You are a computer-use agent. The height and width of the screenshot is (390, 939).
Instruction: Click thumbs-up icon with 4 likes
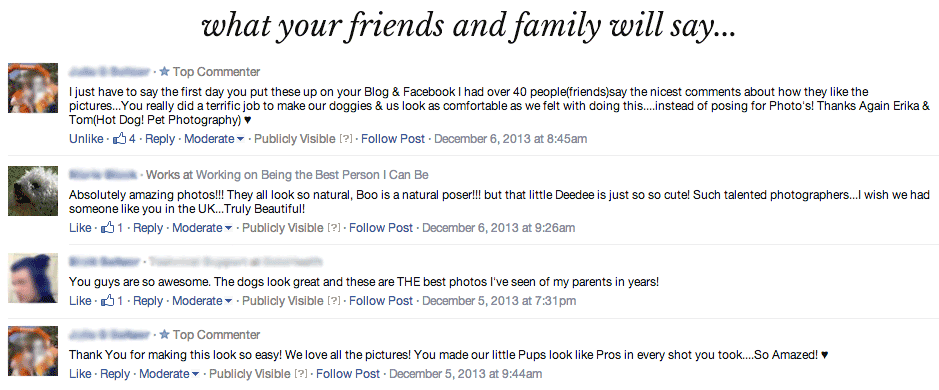click(120, 139)
